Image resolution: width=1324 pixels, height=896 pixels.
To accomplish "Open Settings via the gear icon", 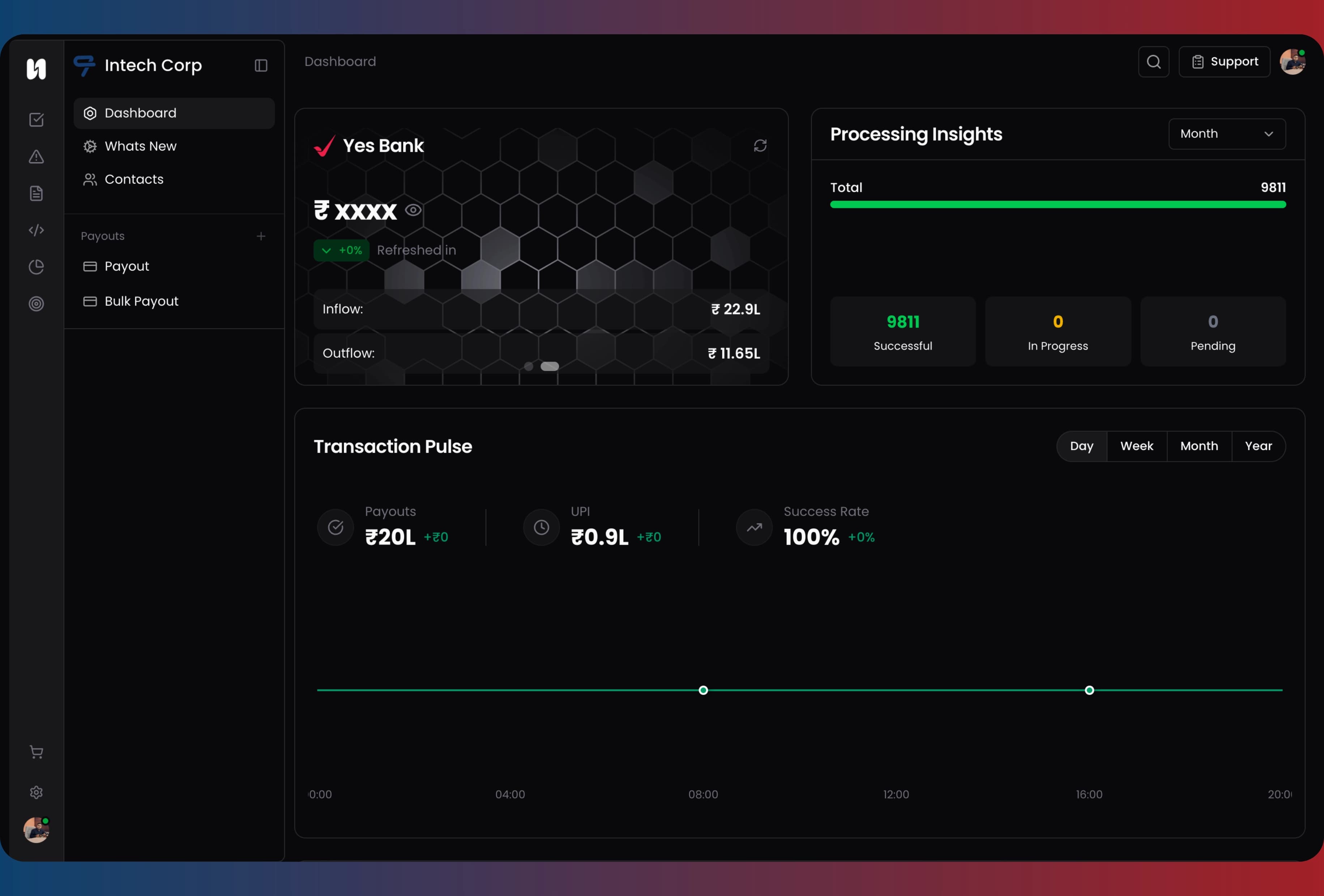I will tap(36, 792).
